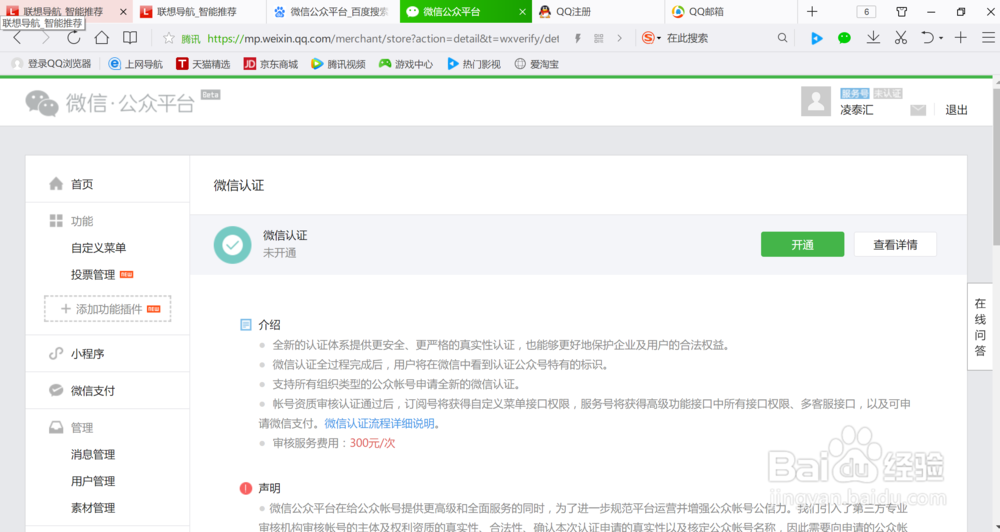Switch to the second 联想导航 tab
Viewport: 1000px width, 532px height.
pos(200,11)
